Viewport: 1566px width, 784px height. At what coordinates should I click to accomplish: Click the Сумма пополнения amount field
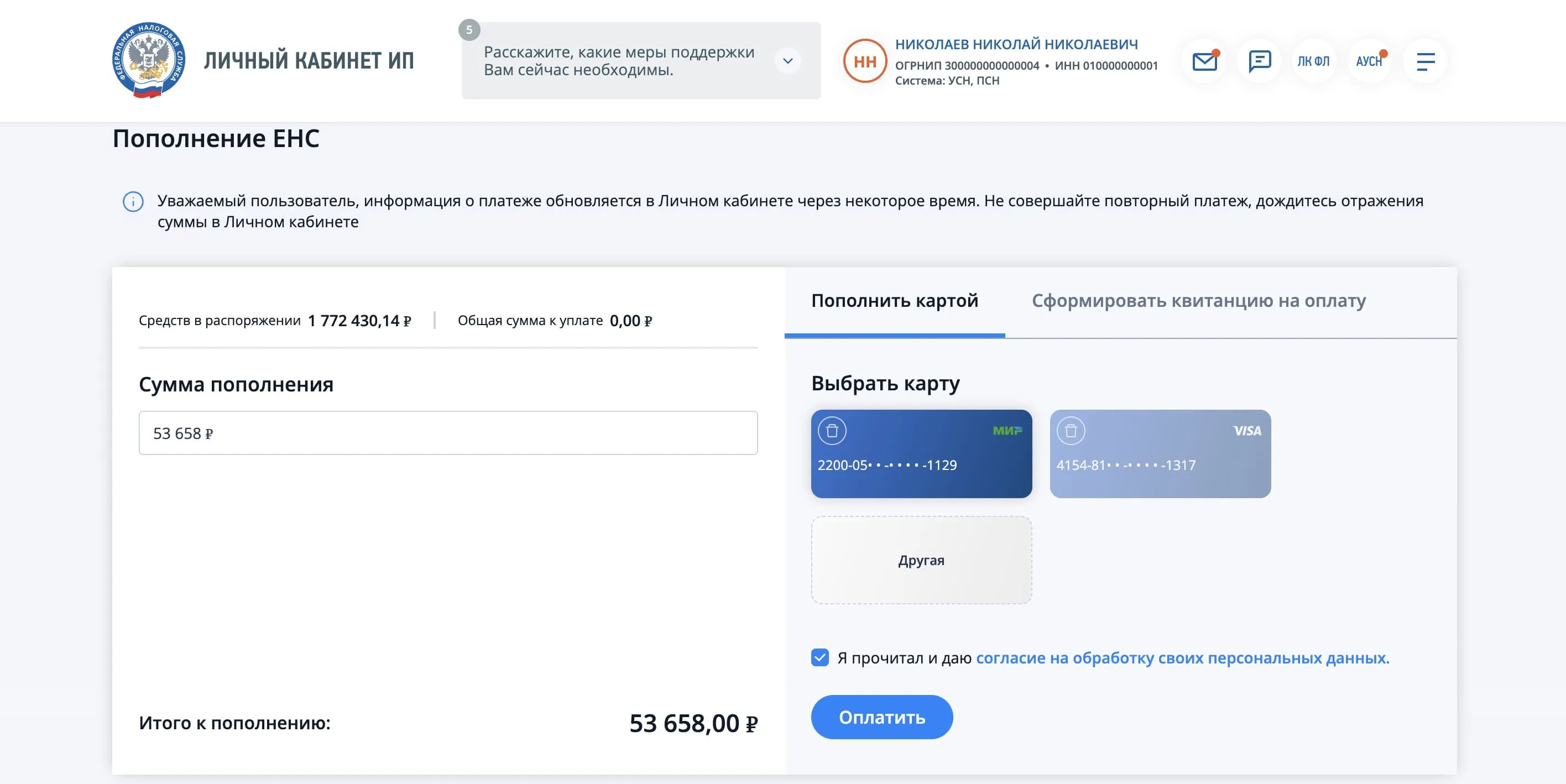[x=448, y=433]
